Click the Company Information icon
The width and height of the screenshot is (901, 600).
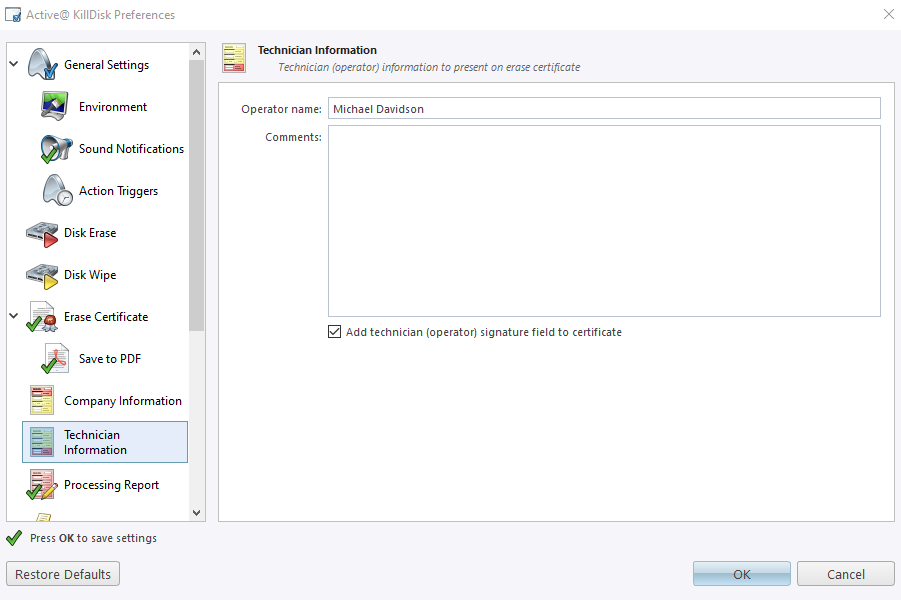click(x=42, y=401)
